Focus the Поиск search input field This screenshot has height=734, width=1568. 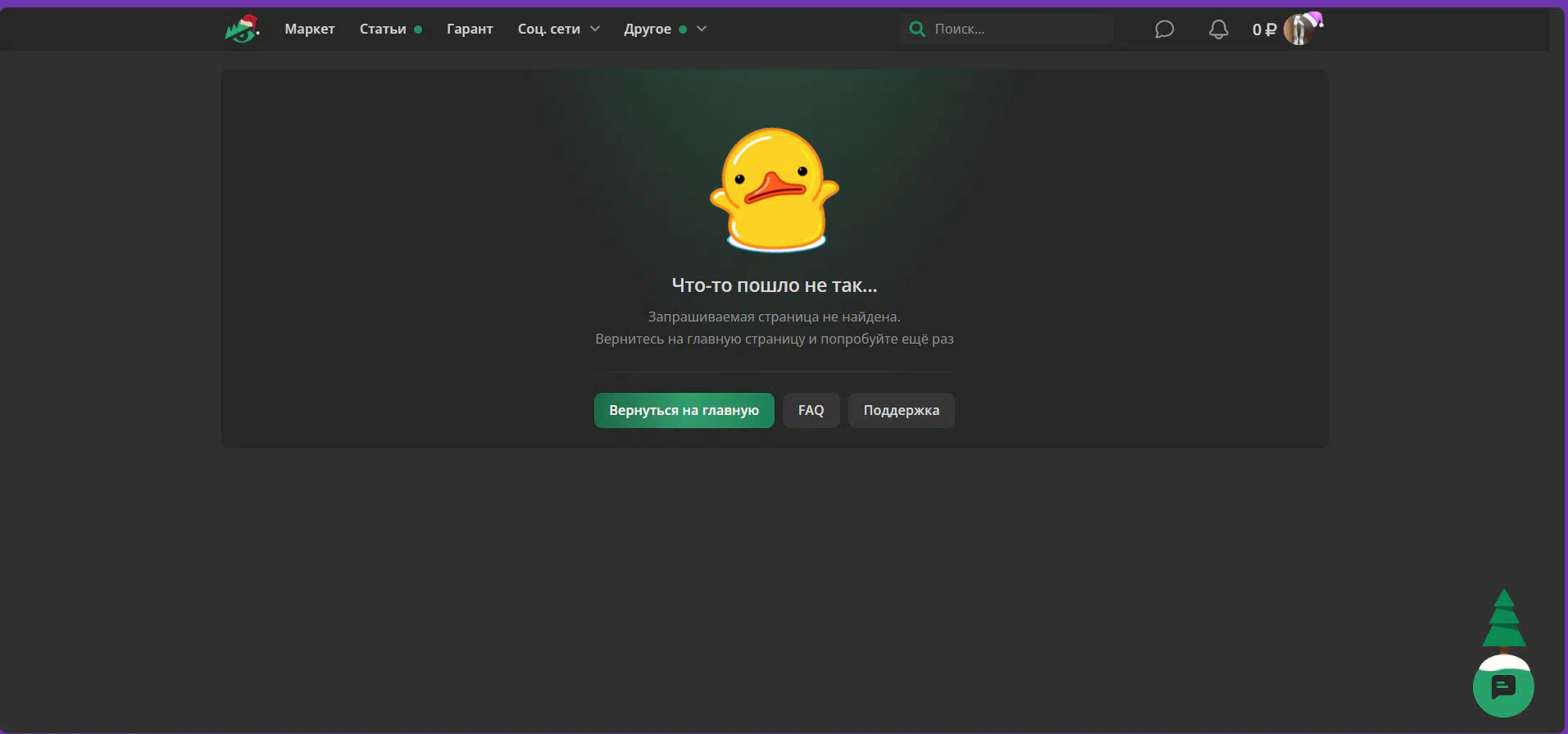(x=1016, y=30)
